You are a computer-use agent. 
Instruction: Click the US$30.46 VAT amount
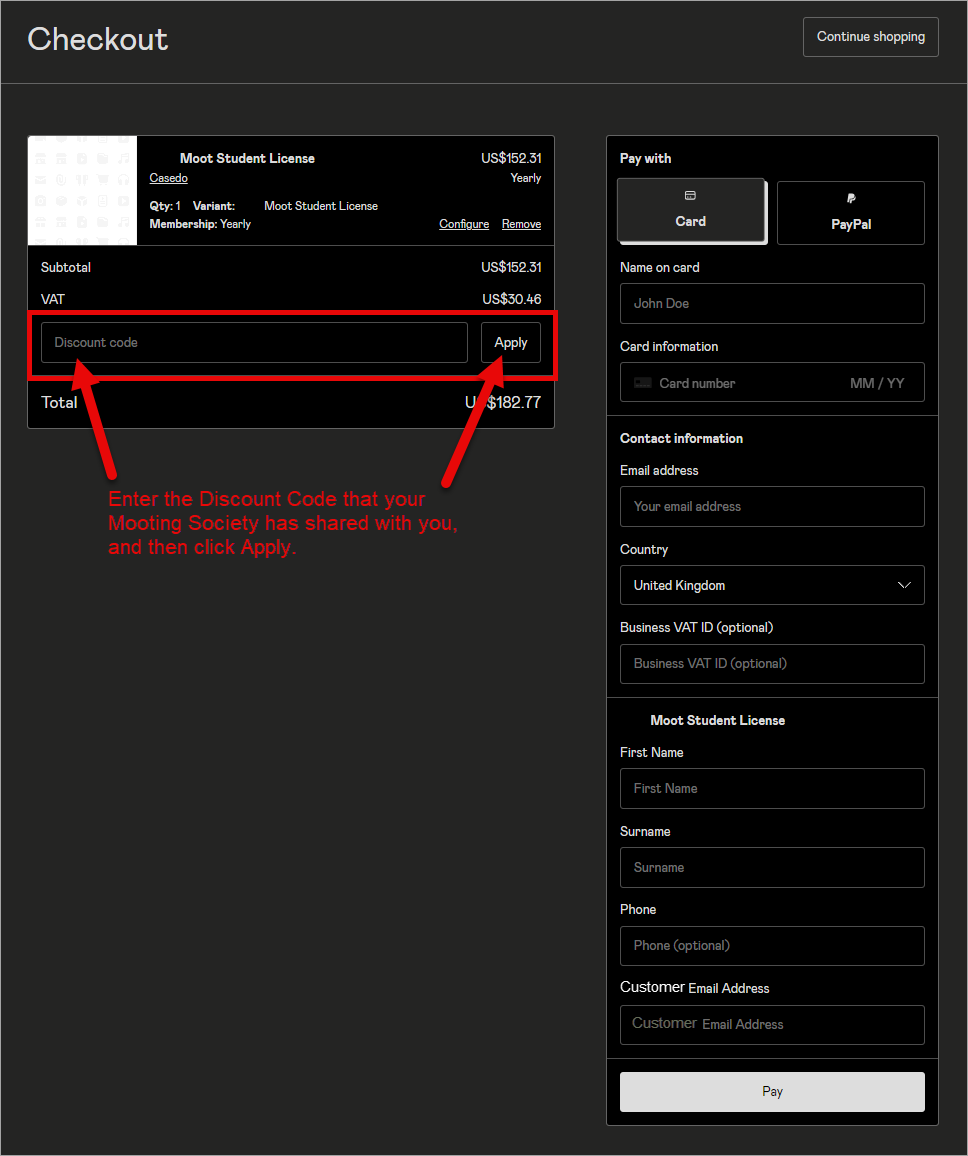pos(511,299)
